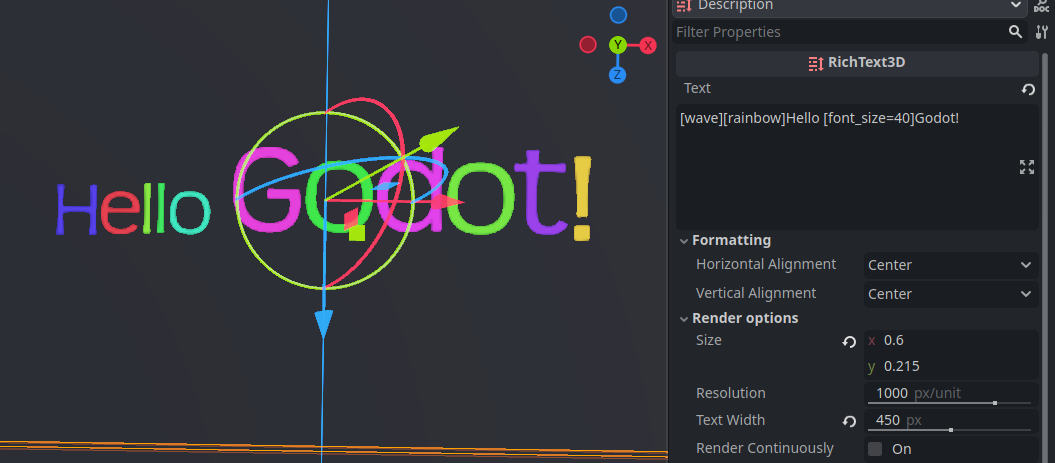Screen dimensions: 1055x463
Task: Click the Z axis on the view gizmo
Action: [x=618, y=75]
